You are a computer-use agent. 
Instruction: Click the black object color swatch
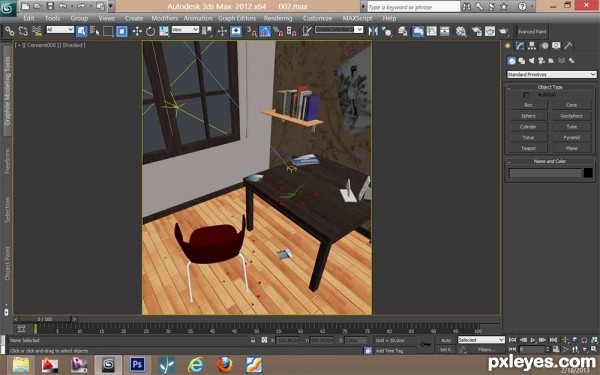coord(588,173)
